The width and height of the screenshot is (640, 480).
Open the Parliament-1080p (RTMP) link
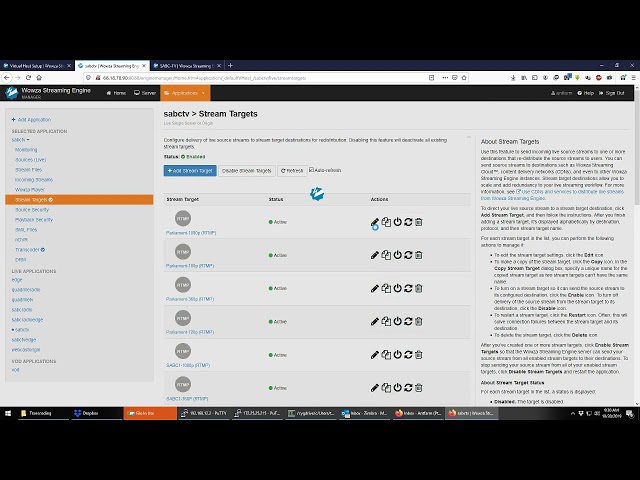coord(191,233)
